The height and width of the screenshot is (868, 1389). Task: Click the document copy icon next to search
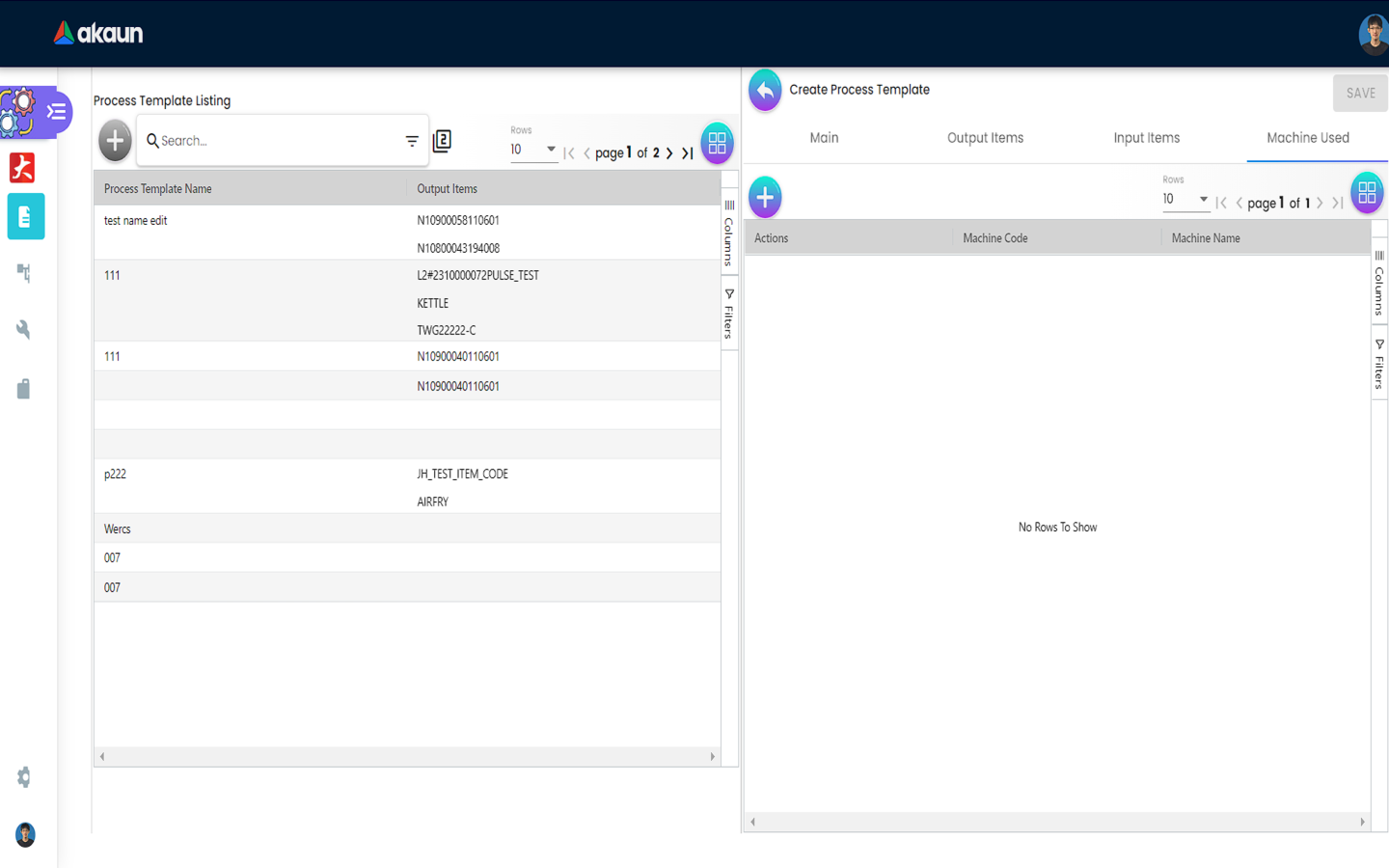pos(442,141)
